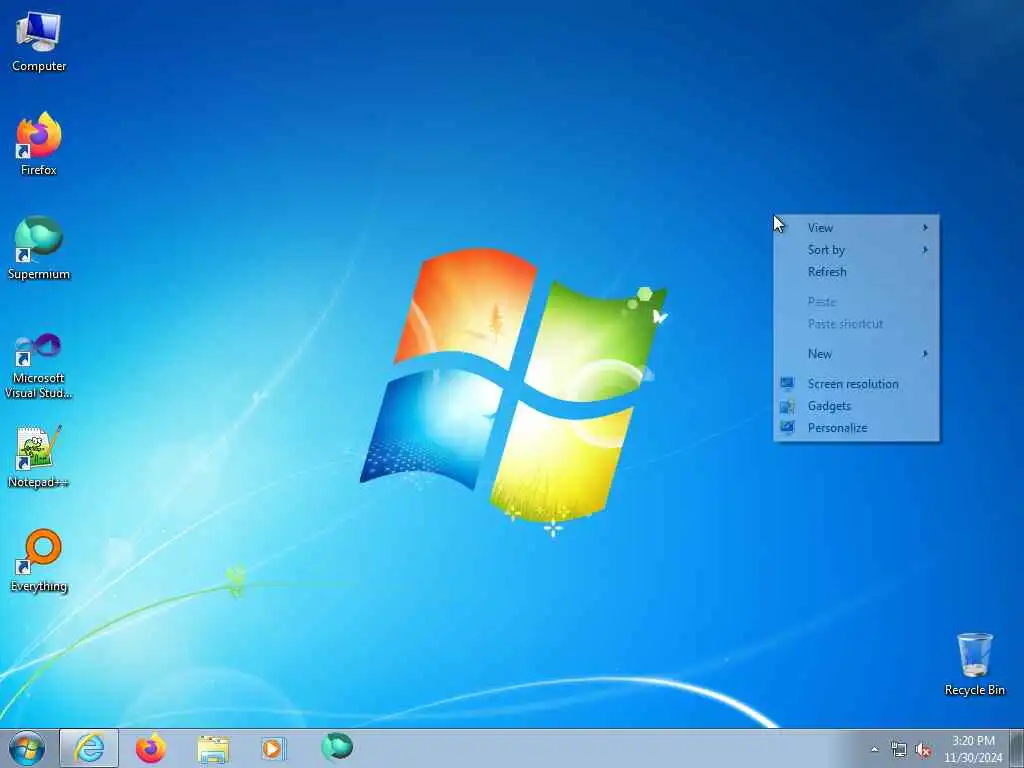Choose Refresh from the context menu

pos(856,272)
